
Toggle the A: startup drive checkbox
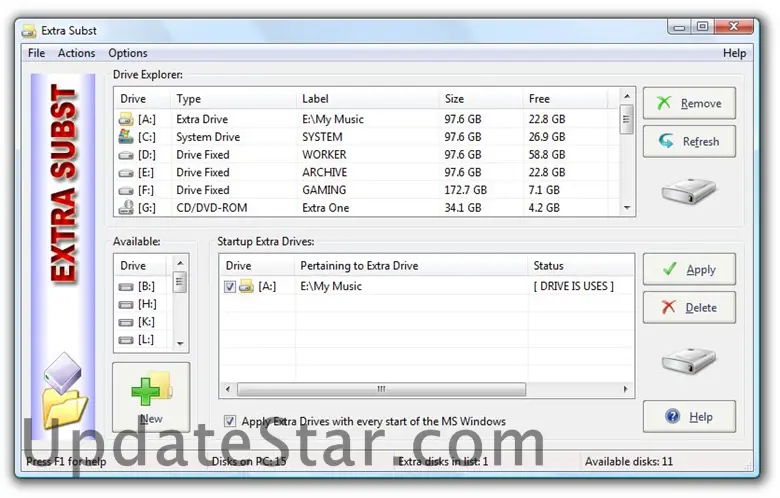[229, 287]
